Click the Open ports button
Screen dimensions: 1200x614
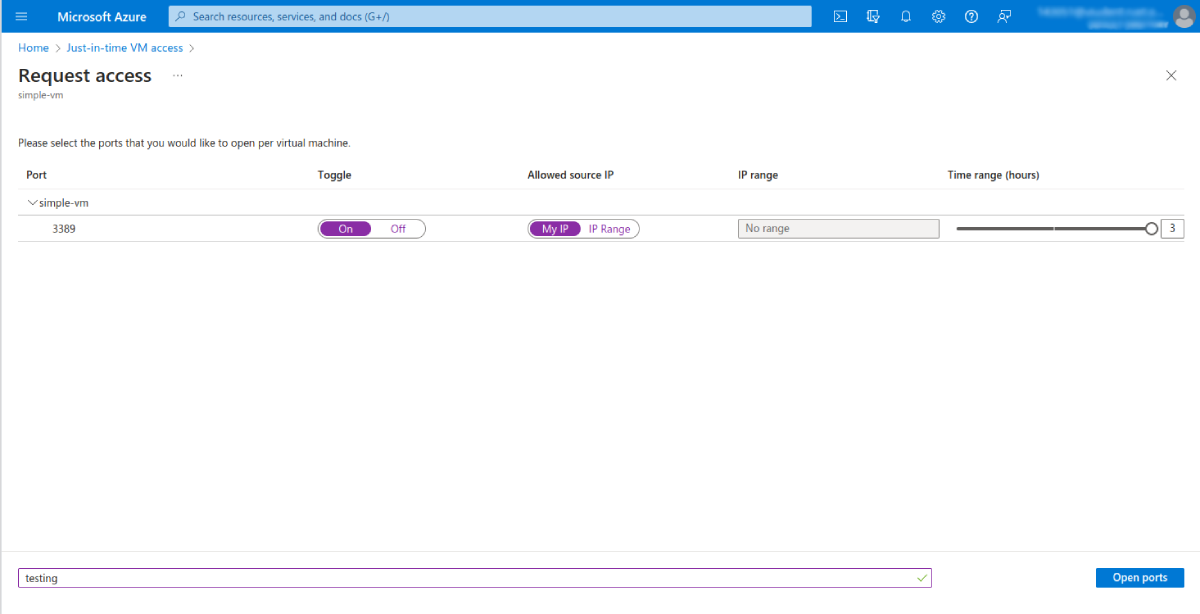(1139, 578)
